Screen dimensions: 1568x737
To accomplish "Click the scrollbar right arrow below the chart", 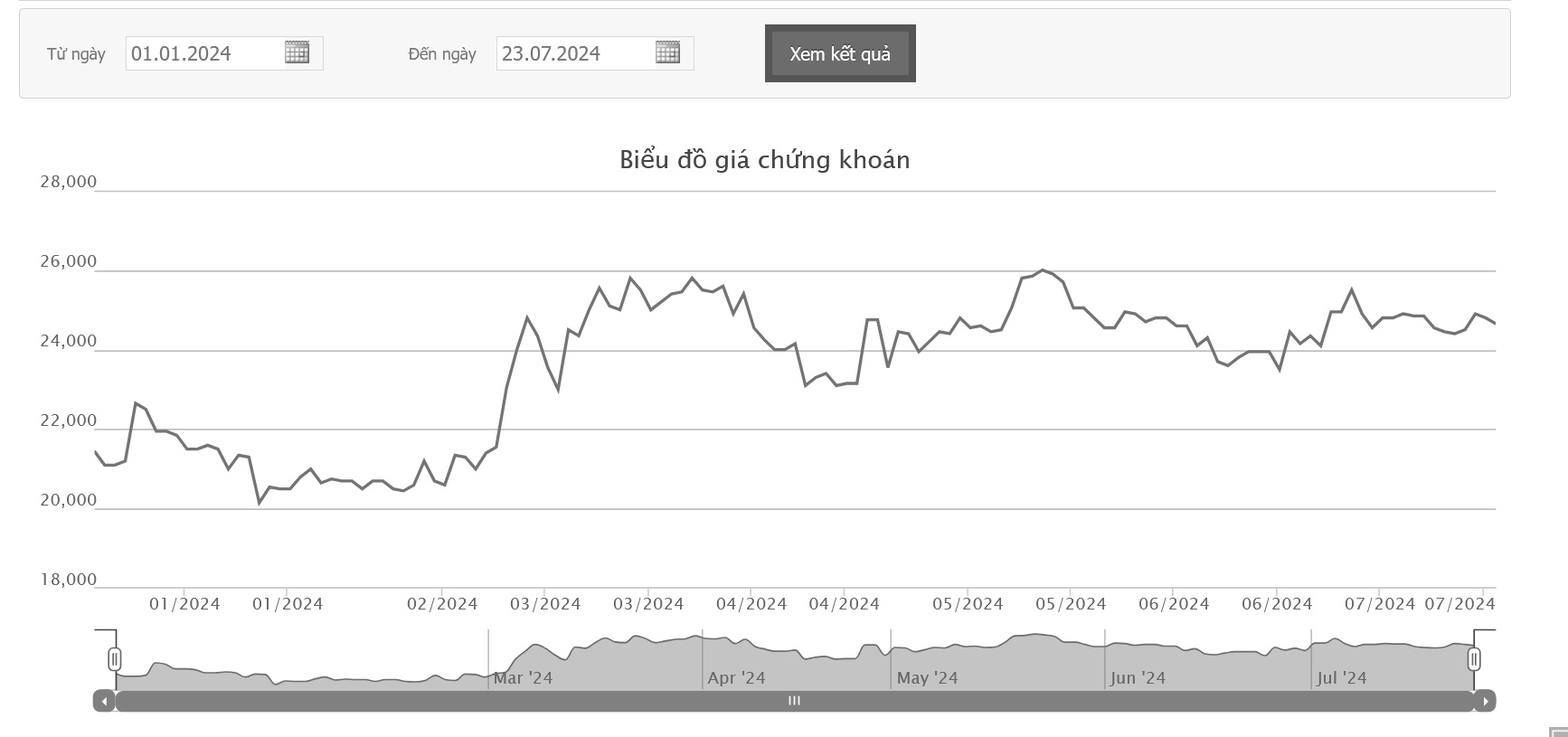I will tap(1485, 701).
